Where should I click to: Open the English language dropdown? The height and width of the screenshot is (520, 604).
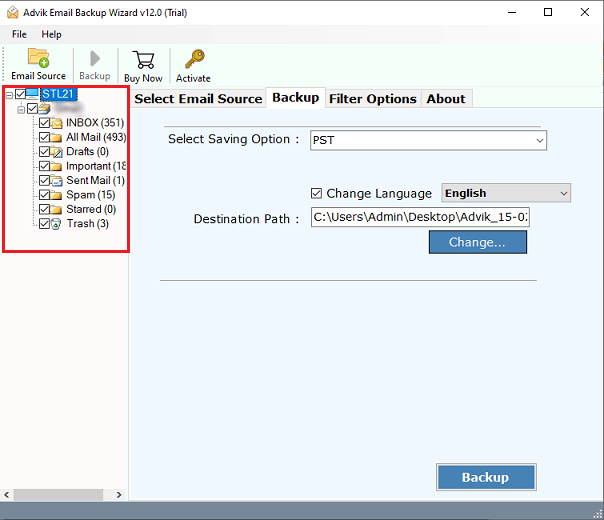[505, 193]
